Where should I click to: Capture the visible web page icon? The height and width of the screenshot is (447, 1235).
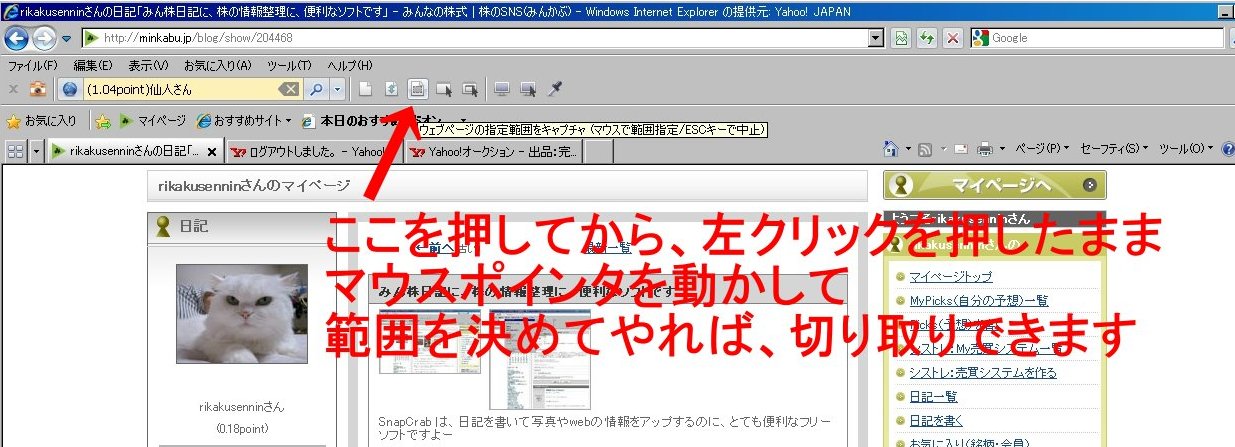coord(366,89)
